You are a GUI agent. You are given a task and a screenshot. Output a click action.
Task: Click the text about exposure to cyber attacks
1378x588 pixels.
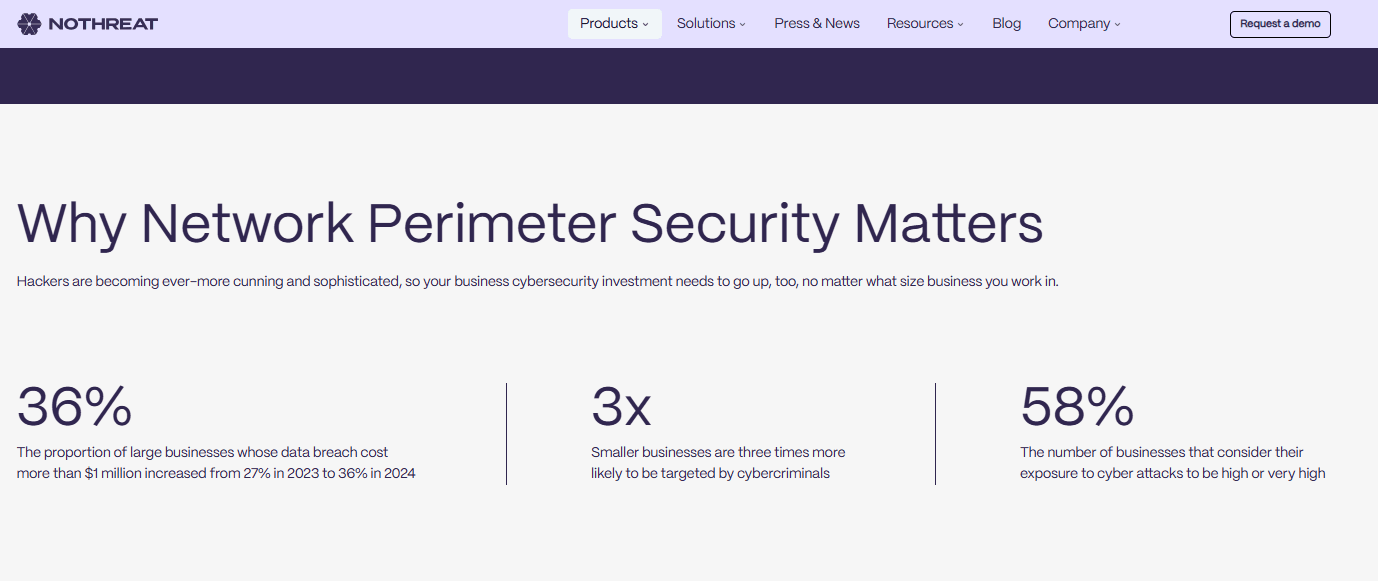1172,463
